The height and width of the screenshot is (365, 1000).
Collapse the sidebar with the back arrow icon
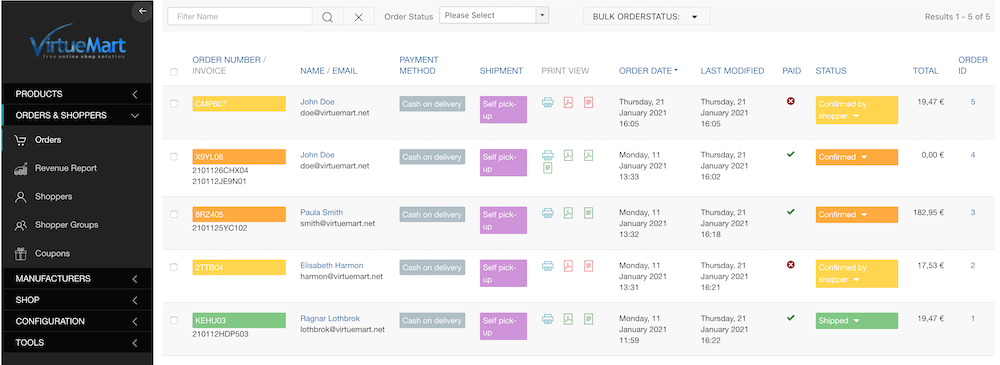[x=142, y=11]
